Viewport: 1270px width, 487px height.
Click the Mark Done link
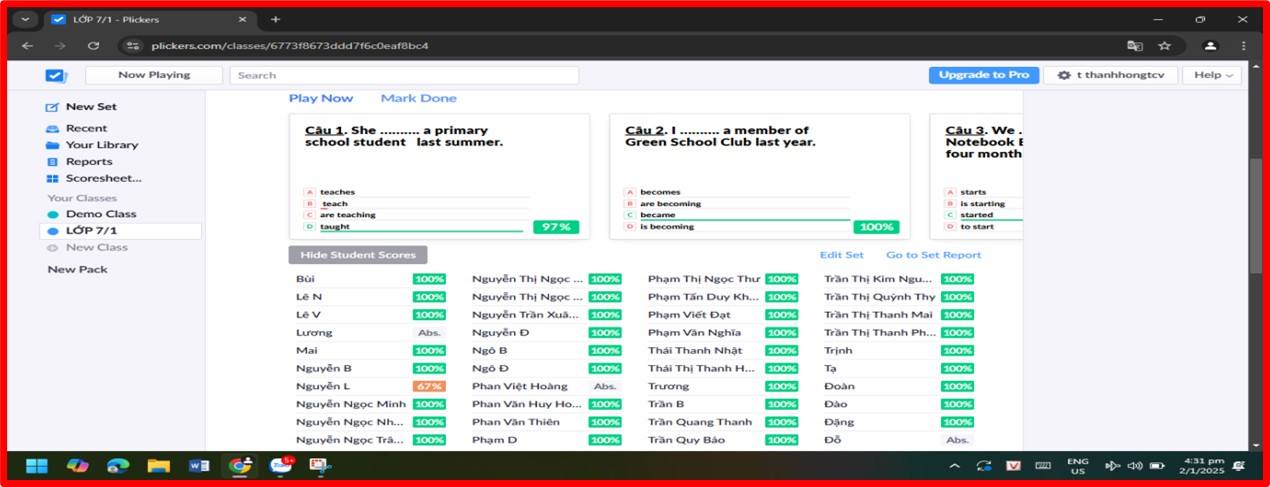(418, 98)
